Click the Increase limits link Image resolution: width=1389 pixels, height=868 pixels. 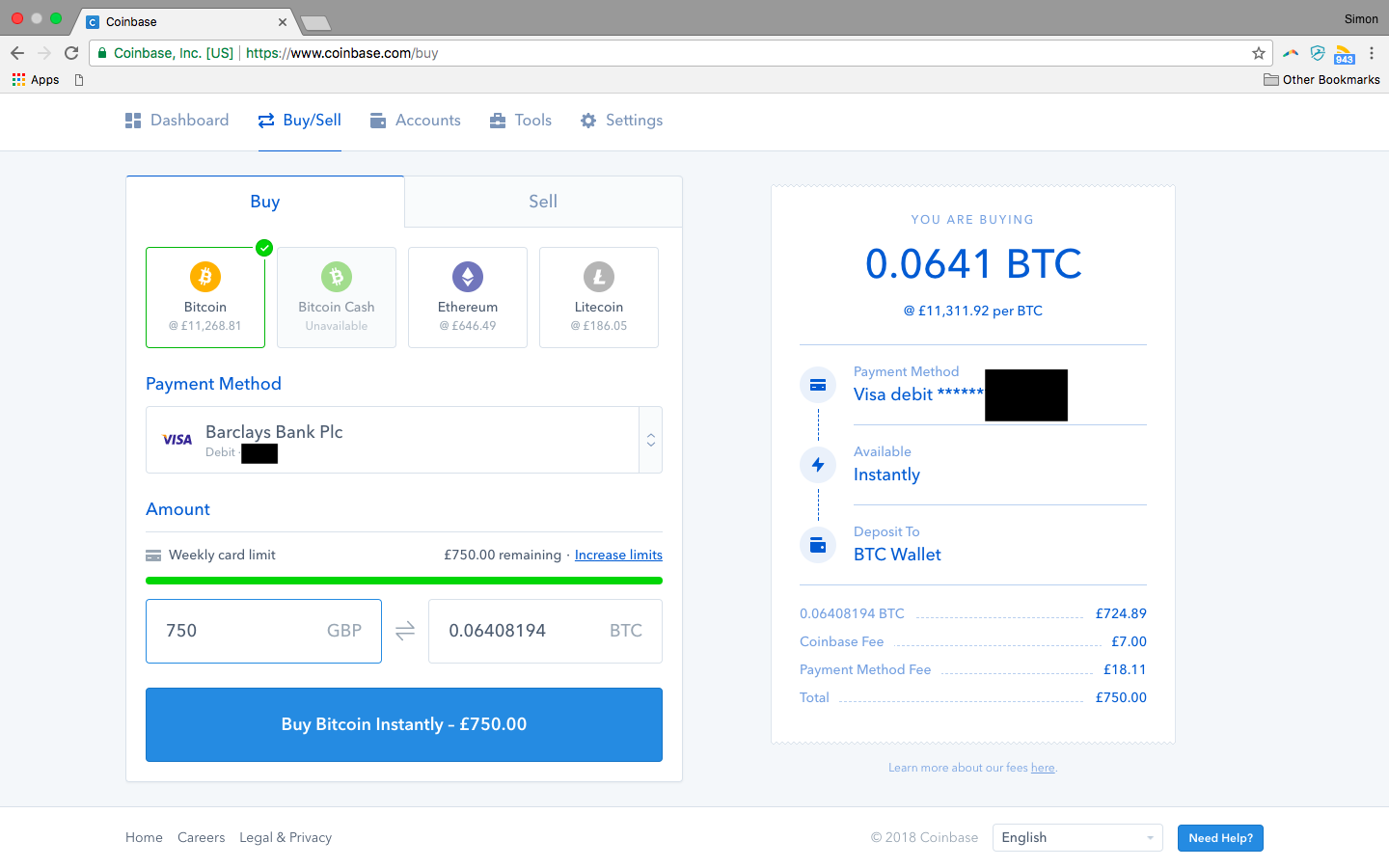click(x=618, y=556)
